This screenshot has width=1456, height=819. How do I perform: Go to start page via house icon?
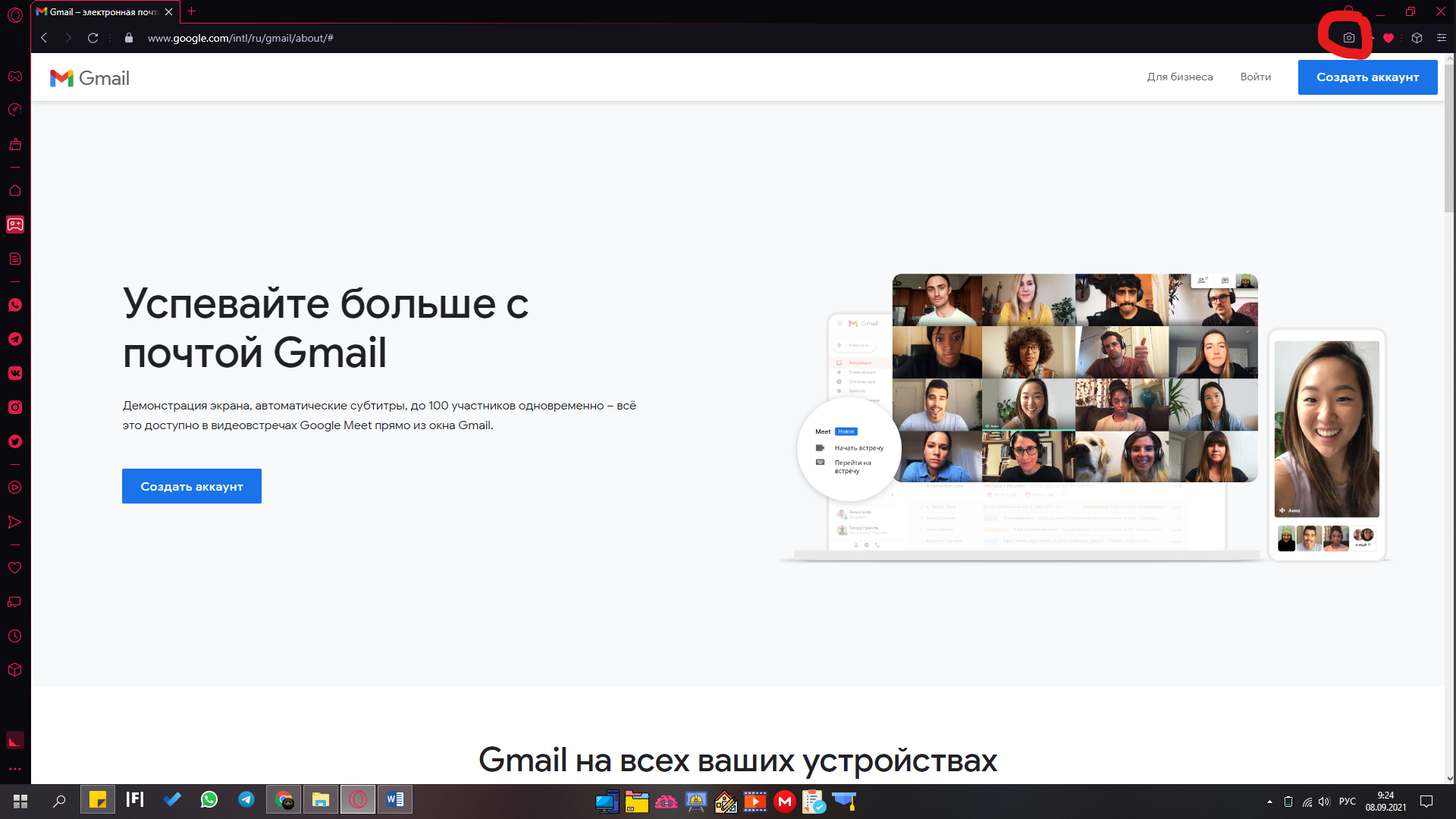click(x=15, y=190)
